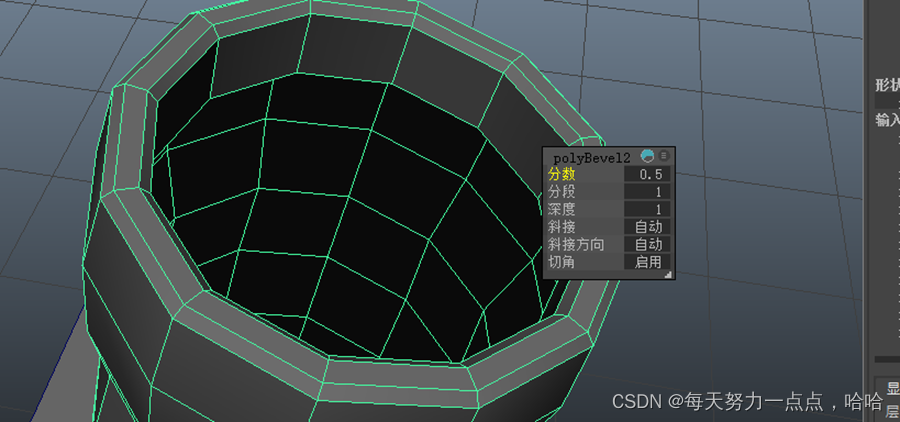
Task: Select the 深度 attribute label
Action: click(x=563, y=209)
